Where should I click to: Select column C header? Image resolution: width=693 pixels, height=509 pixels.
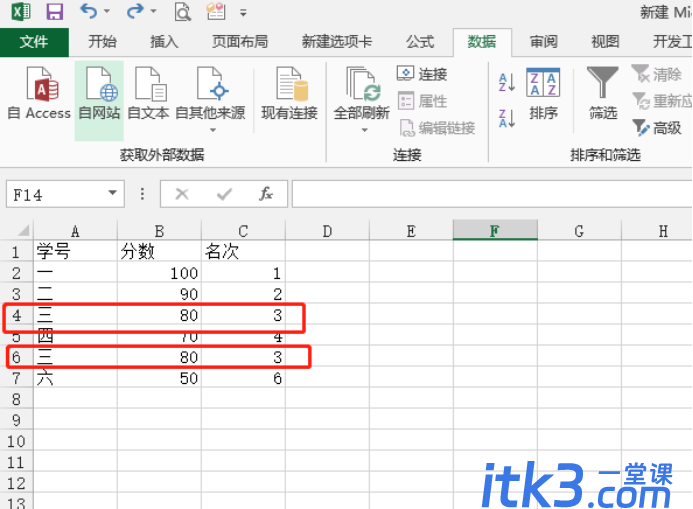[243, 231]
